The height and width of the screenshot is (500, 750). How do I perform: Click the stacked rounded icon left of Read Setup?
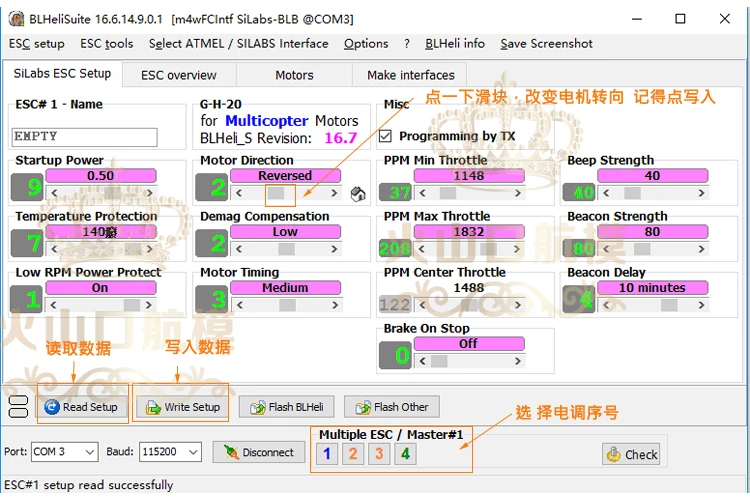tap(19, 407)
